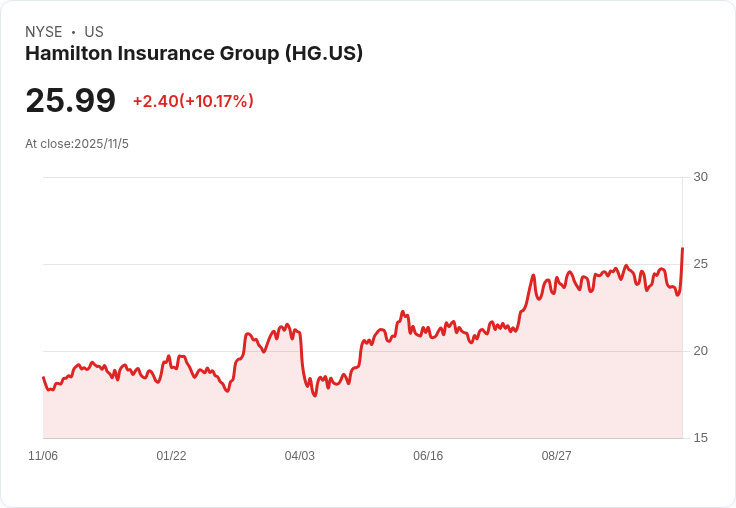The width and height of the screenshot is (736, 508).
Task: Click the +2.40(+10.17%) price change
Action: tap(193, 101)
